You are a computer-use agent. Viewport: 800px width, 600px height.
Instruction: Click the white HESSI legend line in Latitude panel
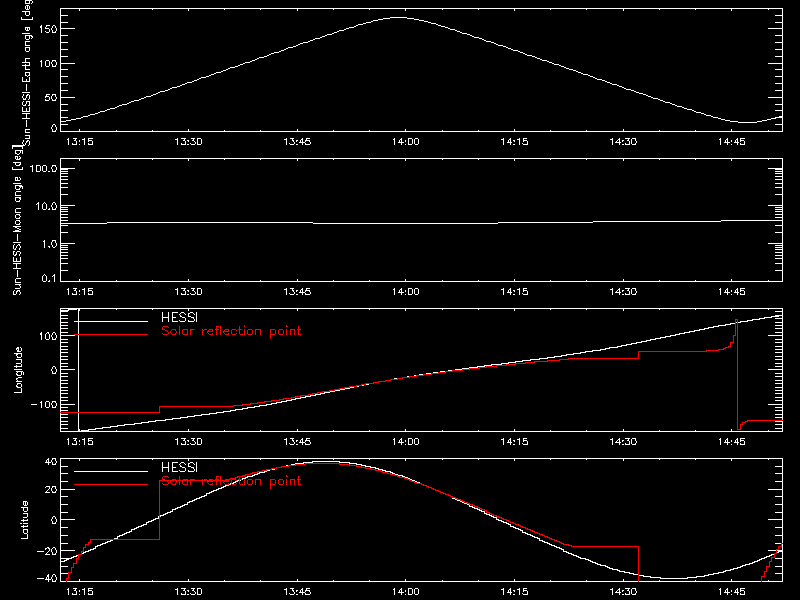111,471
